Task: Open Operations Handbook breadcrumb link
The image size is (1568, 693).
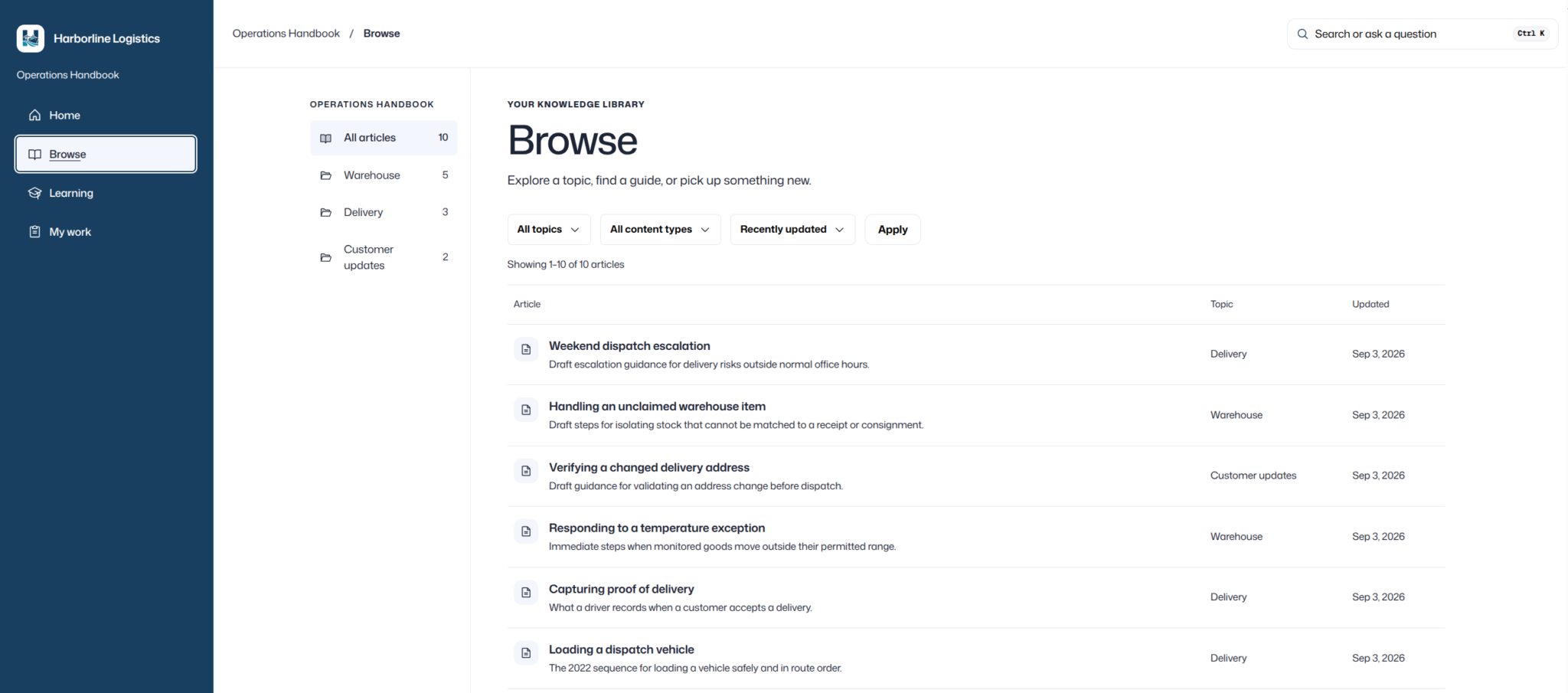Action: point(286,34)
